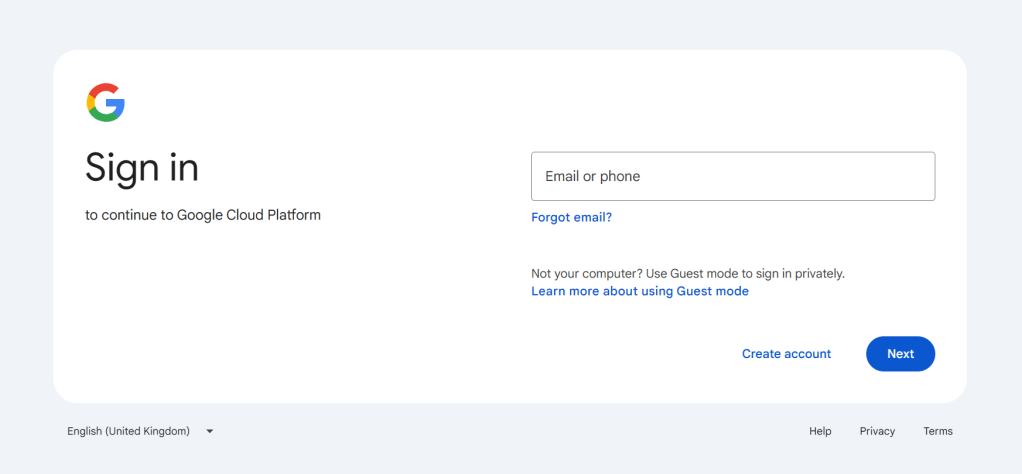Open Learn more about using Guest mode

tap(639, 291)
